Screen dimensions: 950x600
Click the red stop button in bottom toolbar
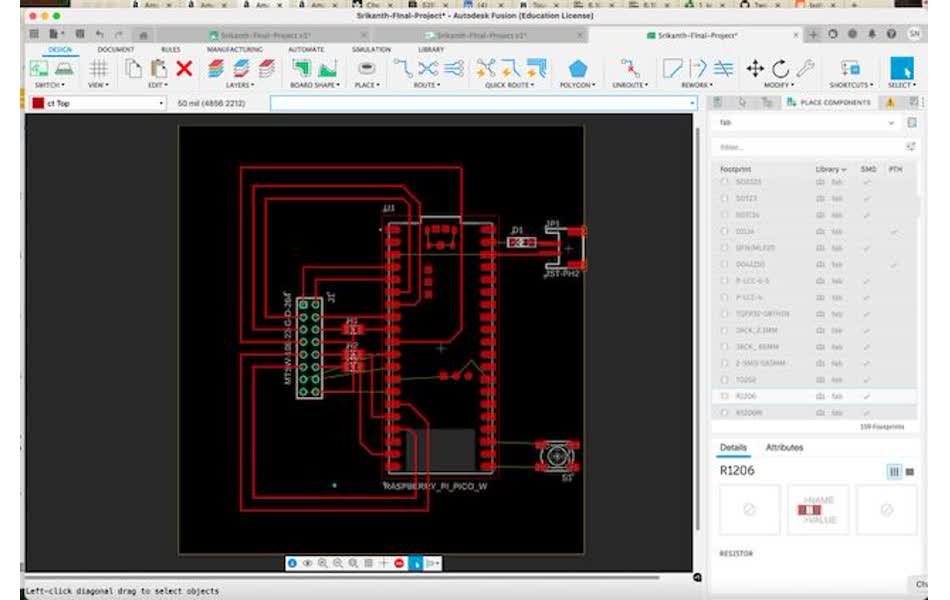pyautogui.click(x=399, y=564)
